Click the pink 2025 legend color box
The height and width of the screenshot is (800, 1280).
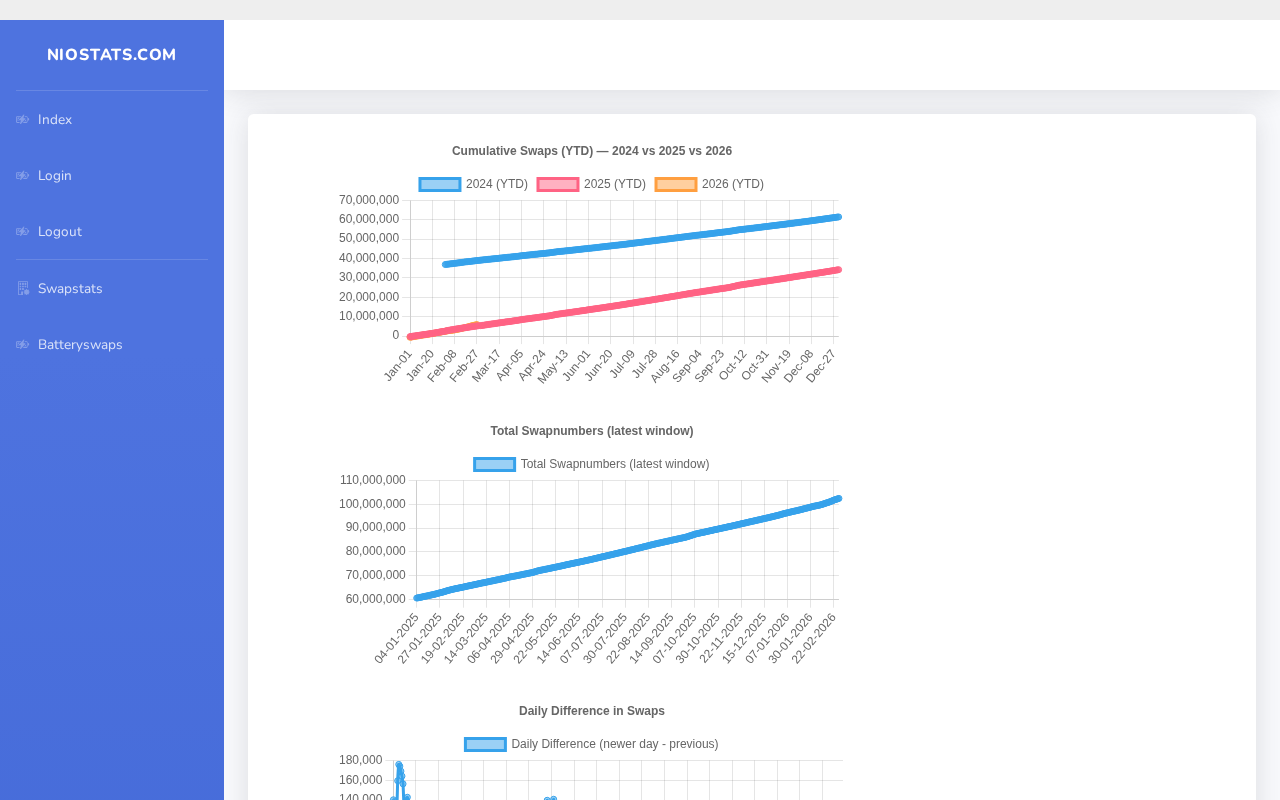point(558,184)
